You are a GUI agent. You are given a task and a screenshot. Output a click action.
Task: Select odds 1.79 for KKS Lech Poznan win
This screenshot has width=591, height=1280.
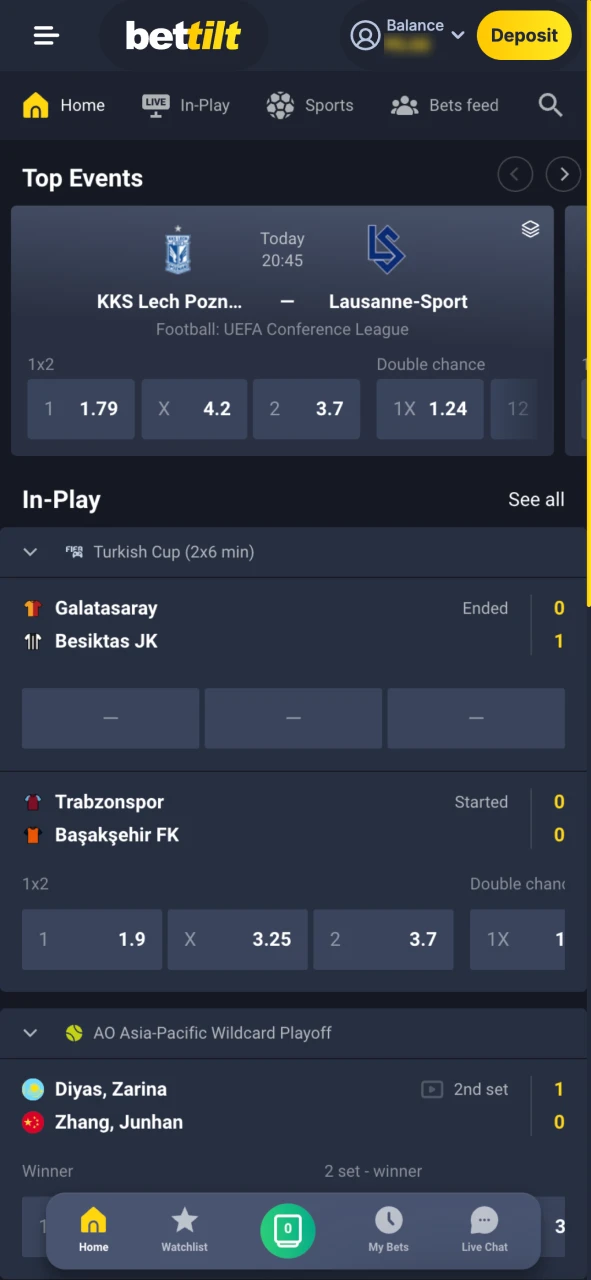(x=80, y=409)
